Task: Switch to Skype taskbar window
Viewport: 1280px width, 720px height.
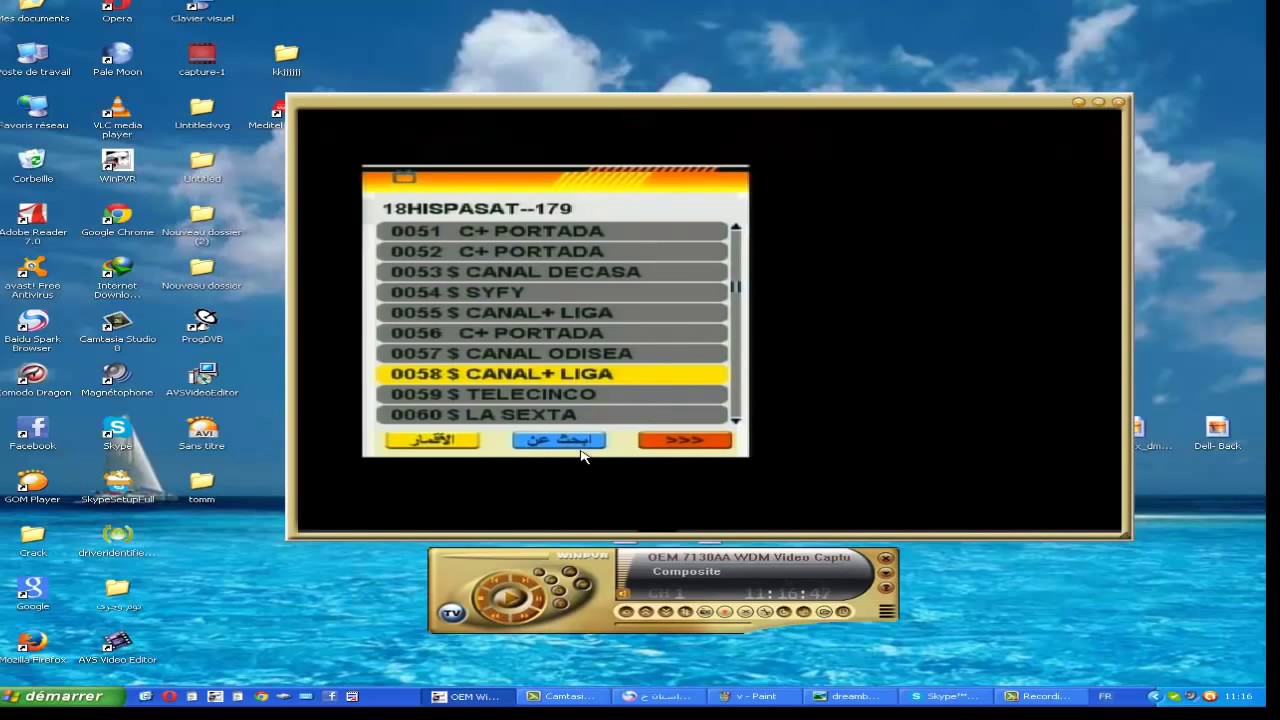Action: 946,696
